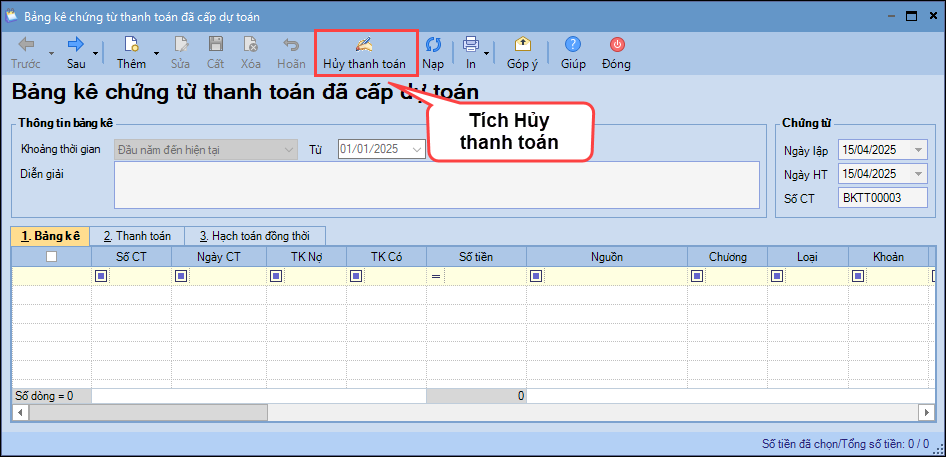Click the Khoản column header
This screenshot has height=457, width=946.
point(888,257)
